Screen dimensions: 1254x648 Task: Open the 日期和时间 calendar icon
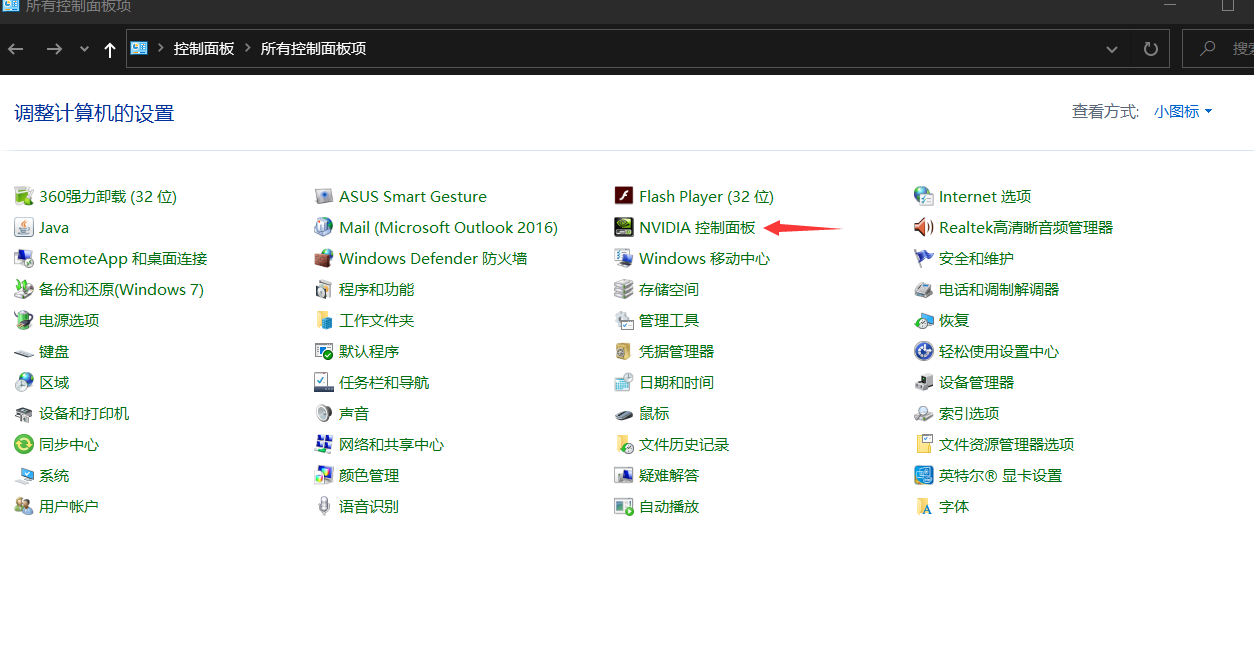[624, 382]
